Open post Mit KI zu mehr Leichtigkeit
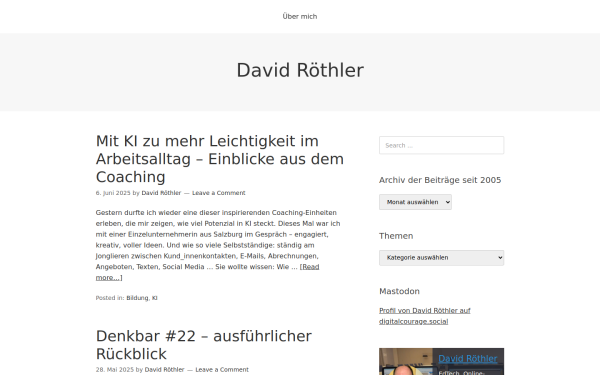This screenshot has width=600, height=375. (x=220, y=159)
